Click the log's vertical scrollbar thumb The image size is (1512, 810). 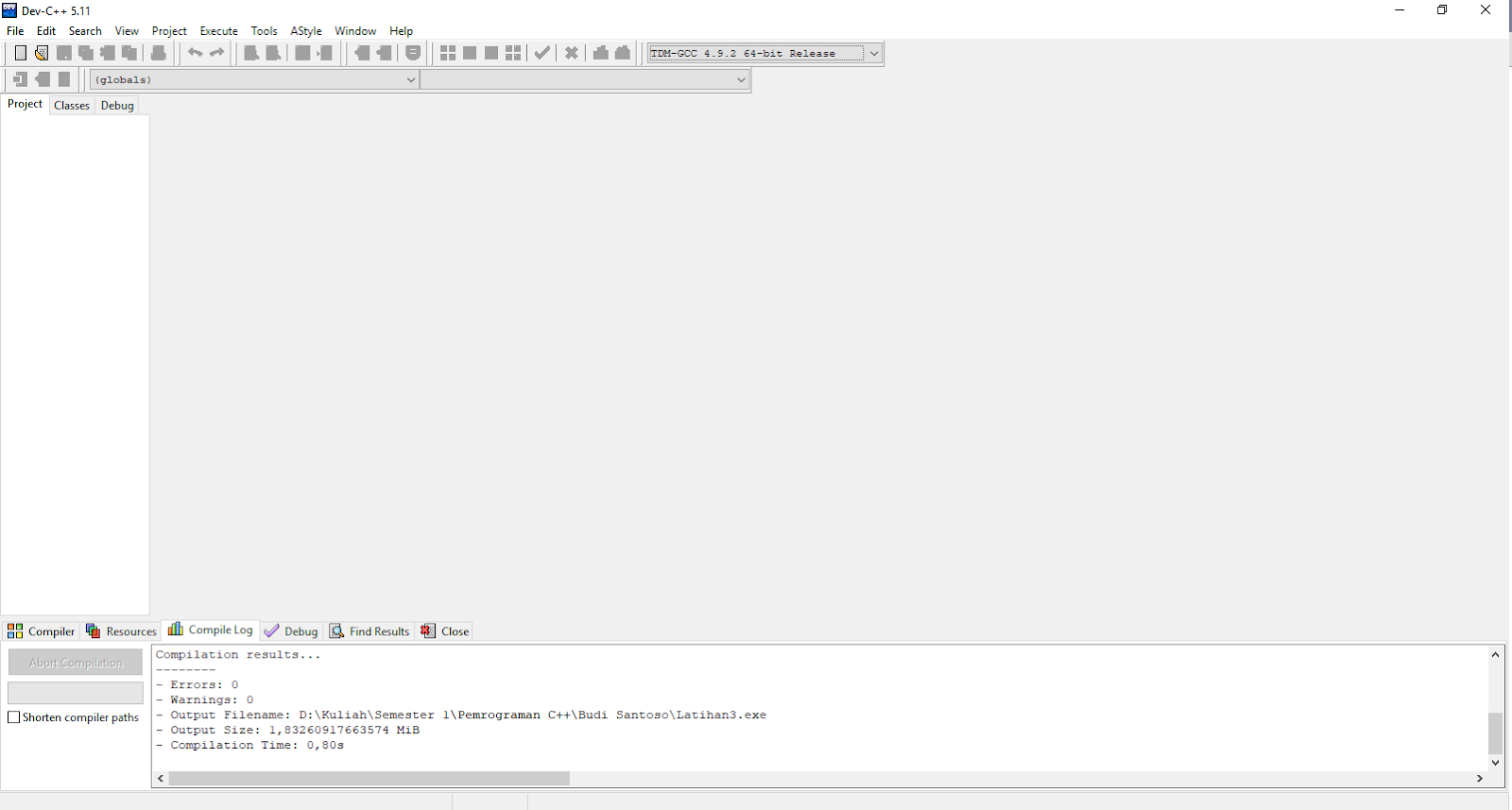pos(1495,733)
